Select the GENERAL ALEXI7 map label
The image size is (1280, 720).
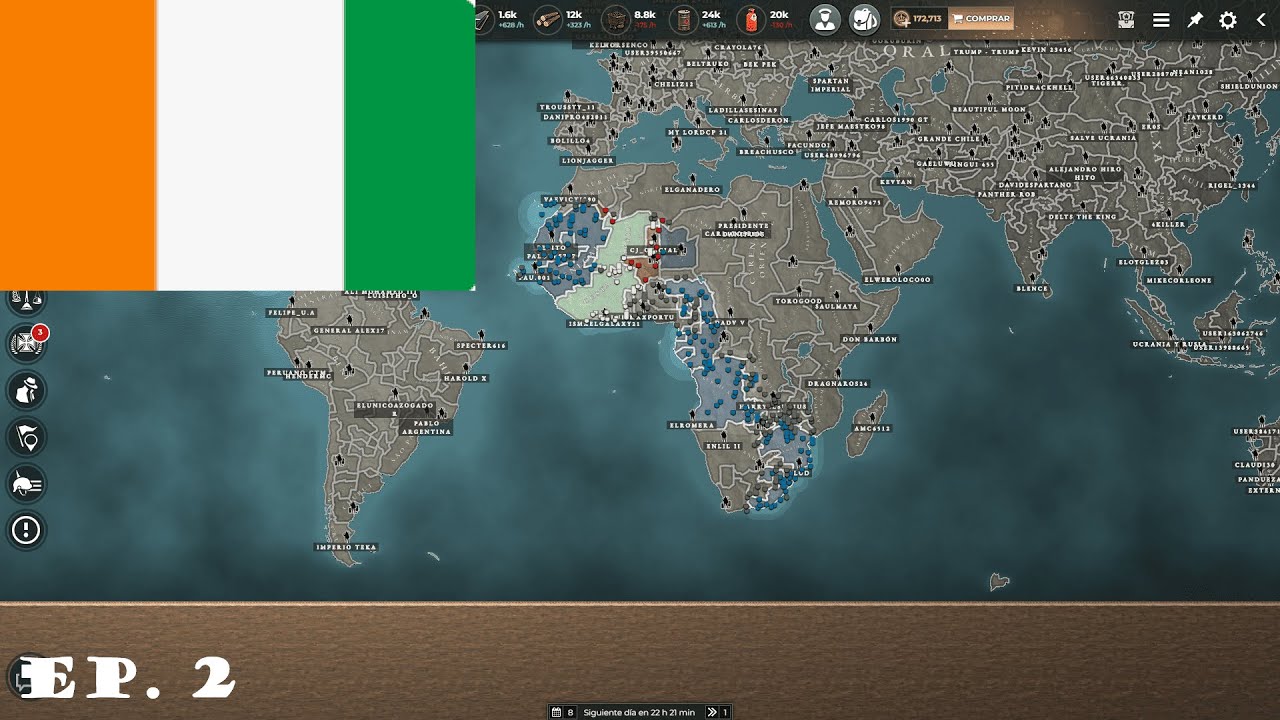[x=349, y=329]
